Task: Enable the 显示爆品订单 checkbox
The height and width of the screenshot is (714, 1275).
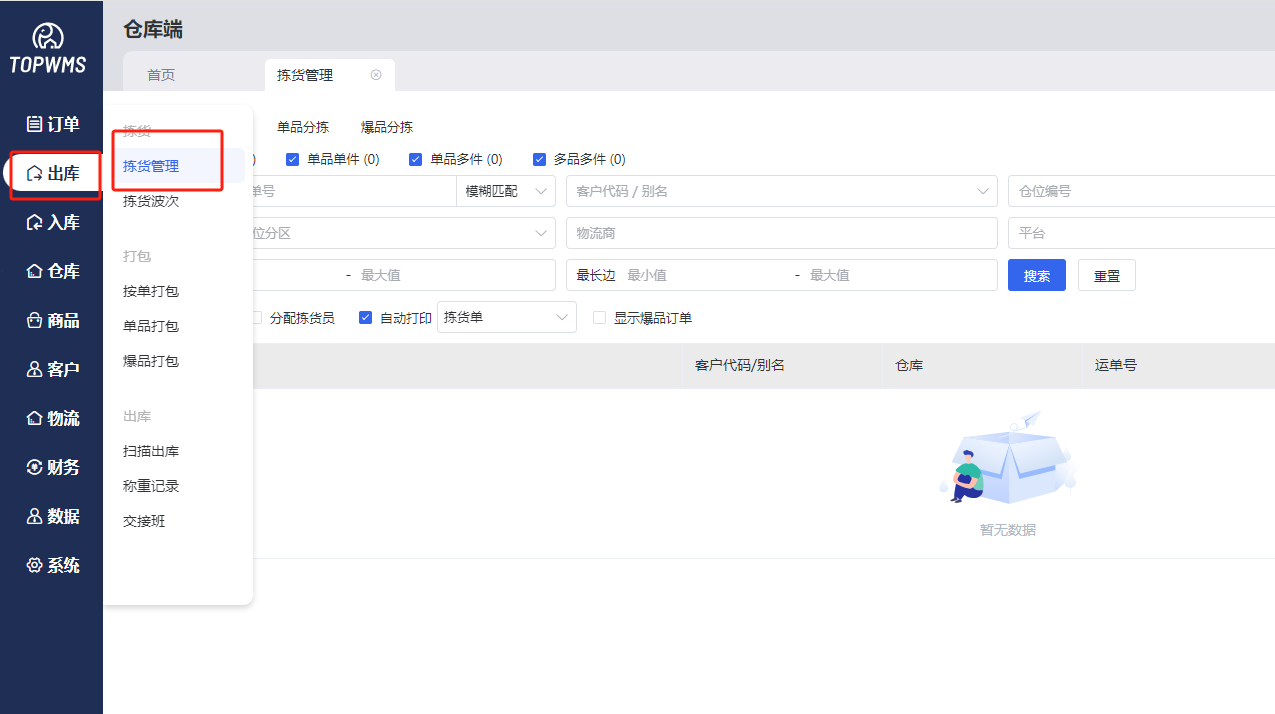Action: (x=600, y=318)
